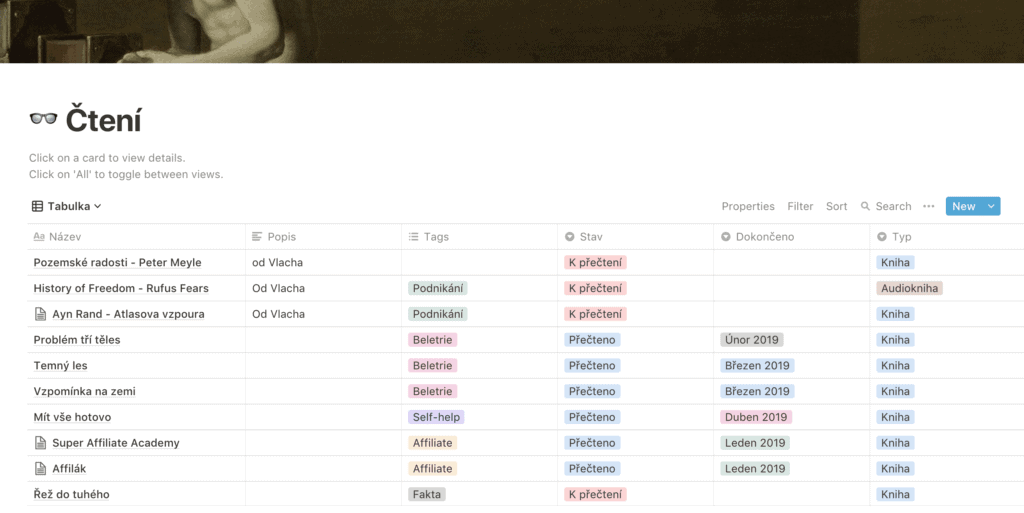Viewport: 1024px width, 513px height.
Task: Click the page cover image
Action: (x=512, y=31)
